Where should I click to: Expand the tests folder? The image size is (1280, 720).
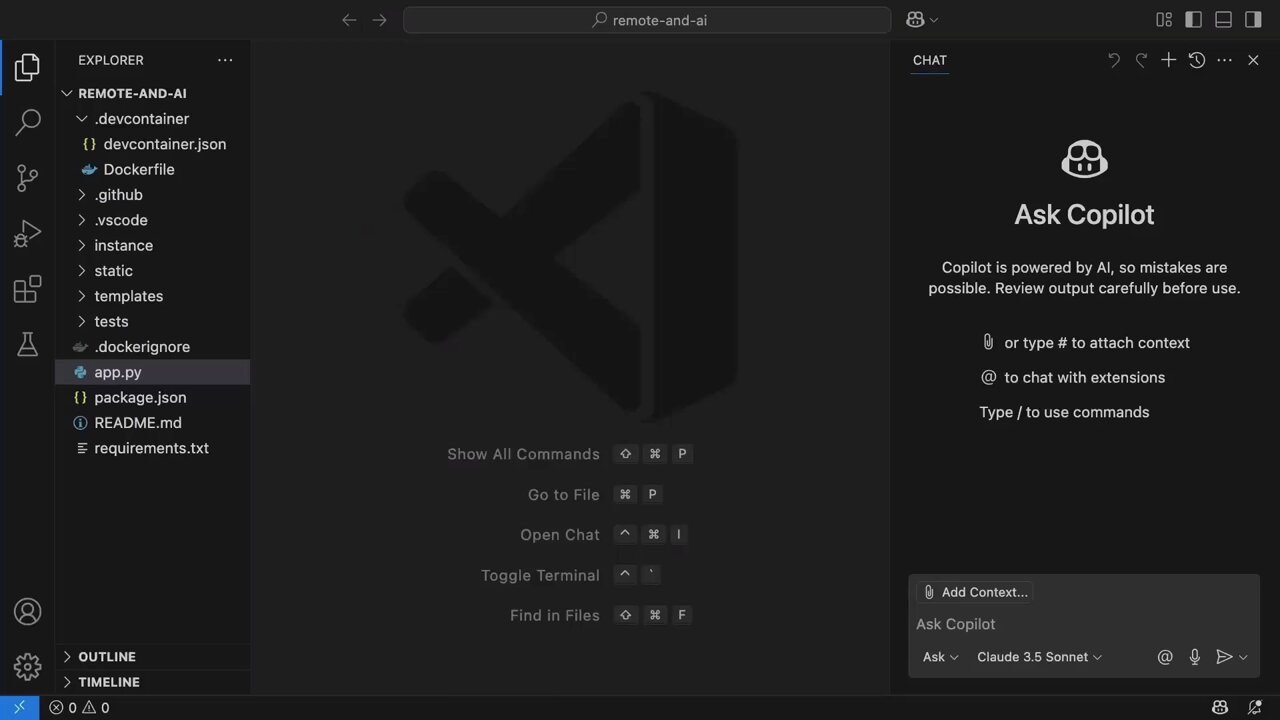82,322
